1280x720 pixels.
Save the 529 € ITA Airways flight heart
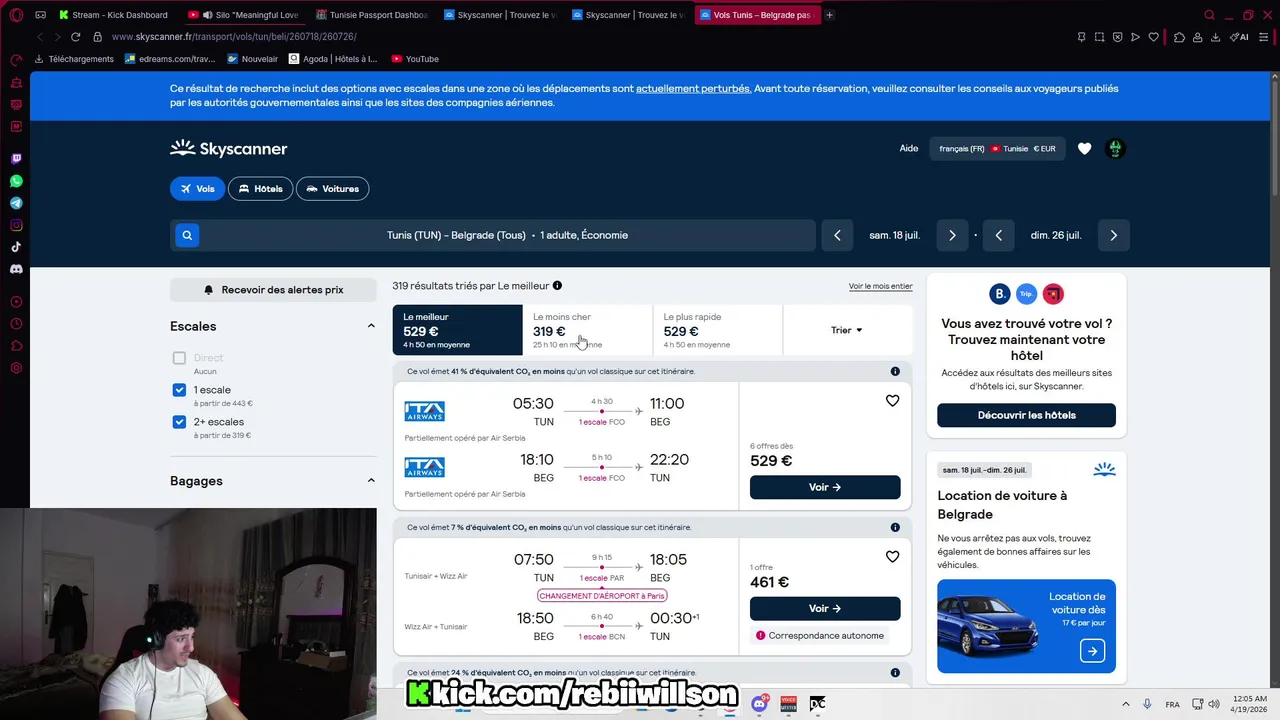(x=892, y=401)
